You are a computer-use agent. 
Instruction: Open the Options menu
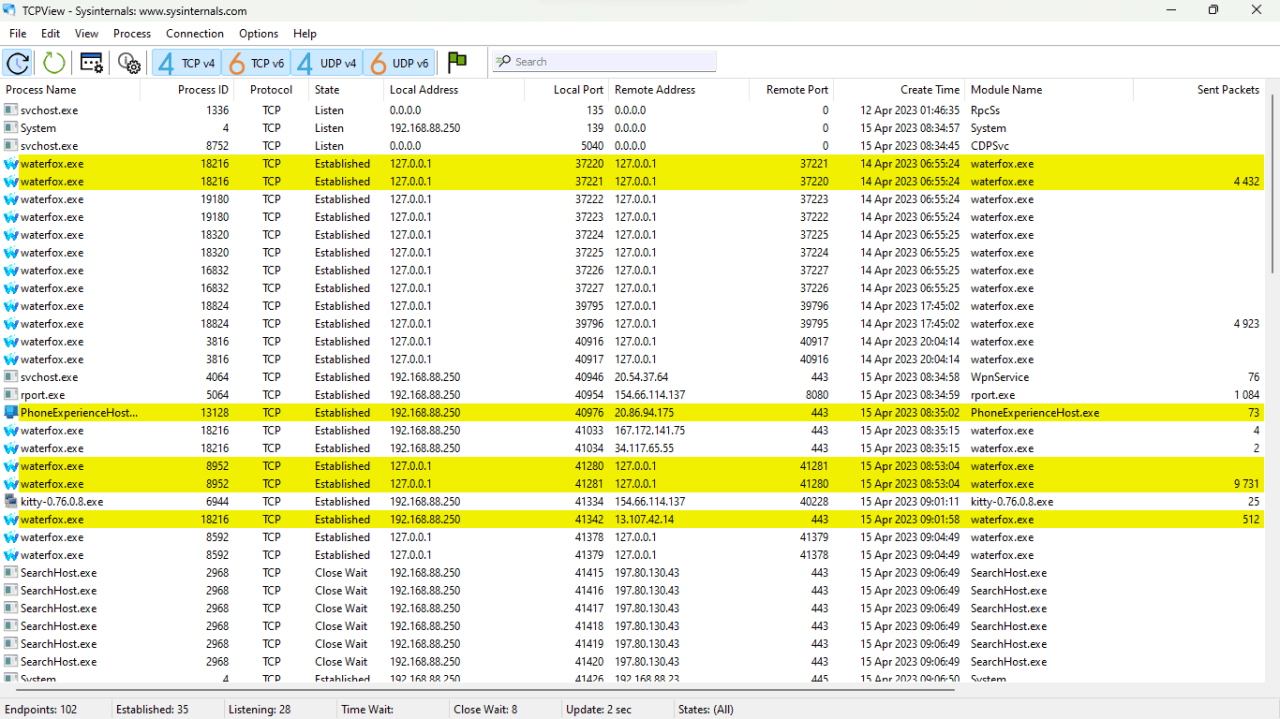coord(258,33)
